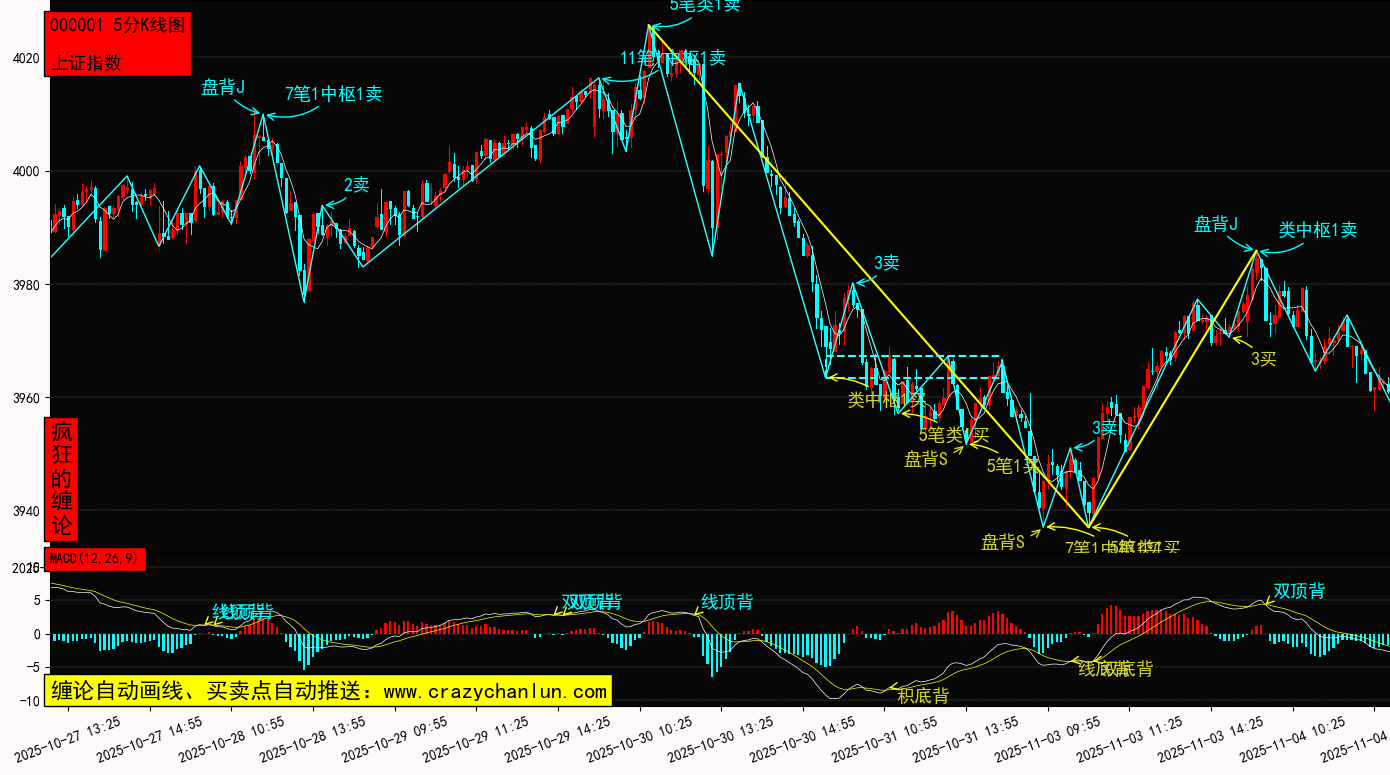1390x775 pixels.
Task: Click the 4020 price axis label
Action: (26, 58)
